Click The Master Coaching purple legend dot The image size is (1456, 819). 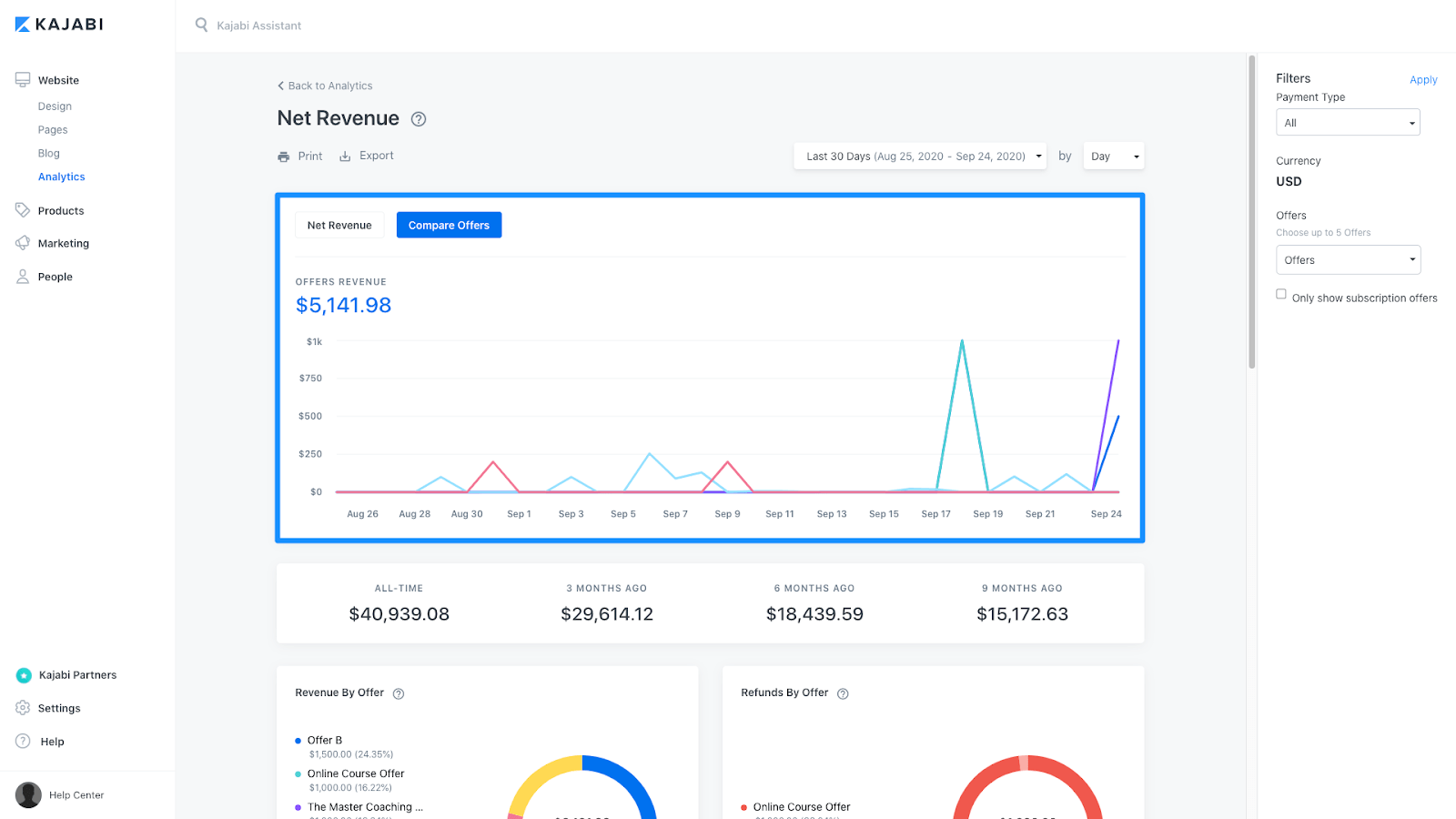[x=298, y=807]
